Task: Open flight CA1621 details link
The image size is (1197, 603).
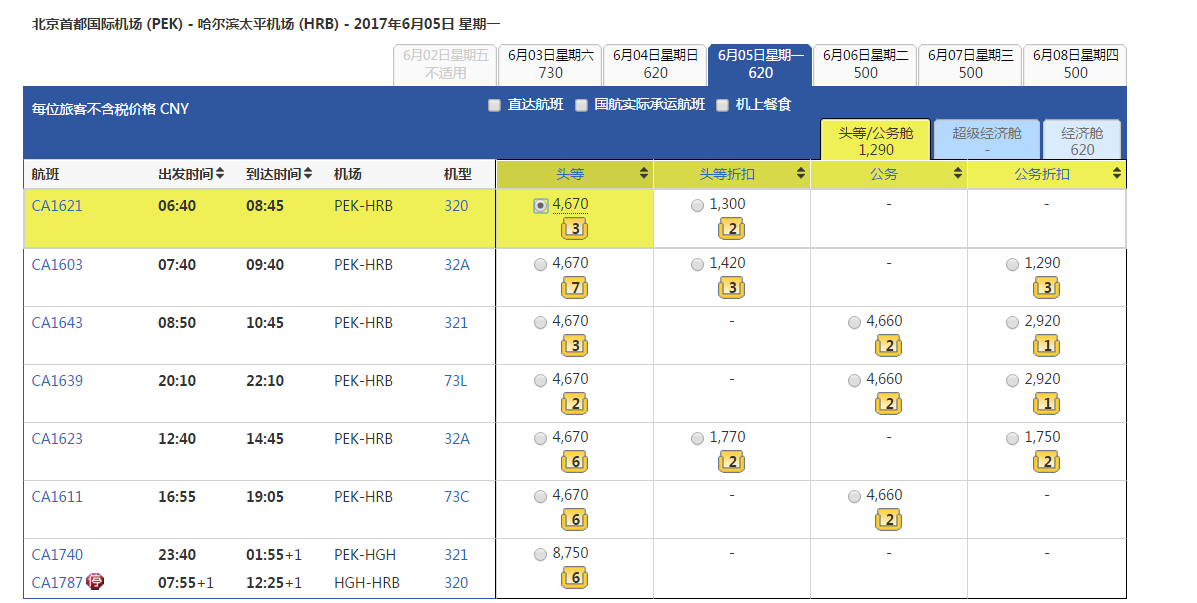Action: [57, 206]
